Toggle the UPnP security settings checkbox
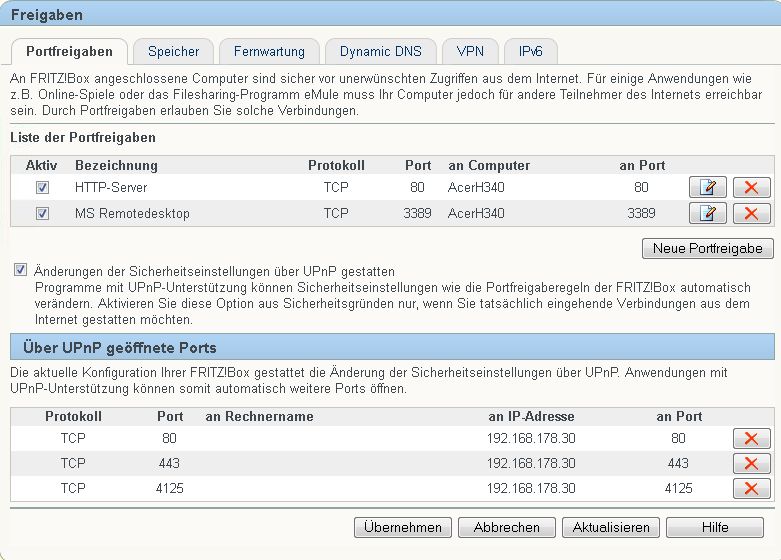Image resolution: width=781 pixels, height=560 pixels. click(21, 270)
